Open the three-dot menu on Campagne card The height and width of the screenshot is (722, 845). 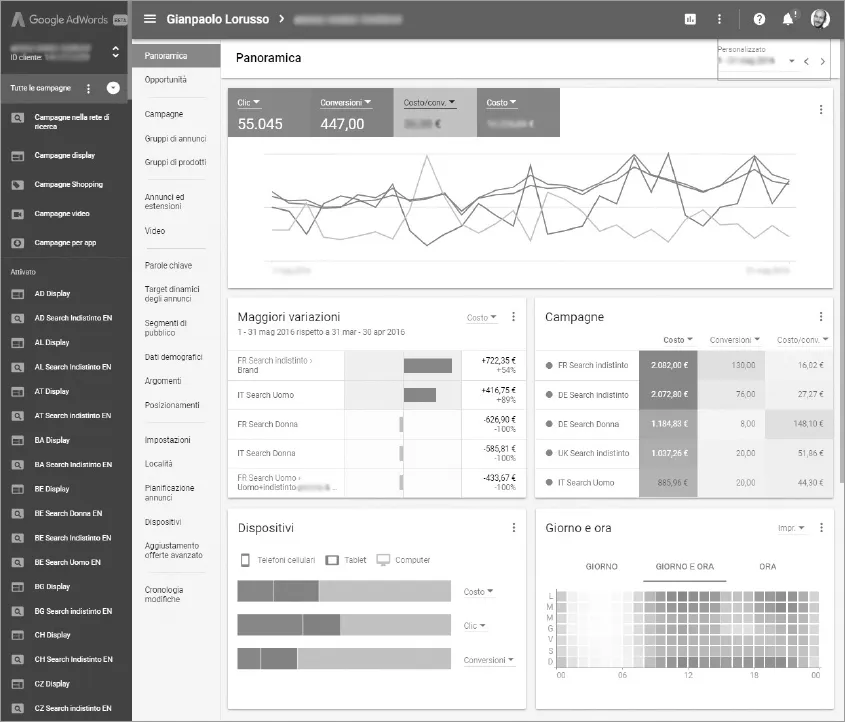[821, 317]
